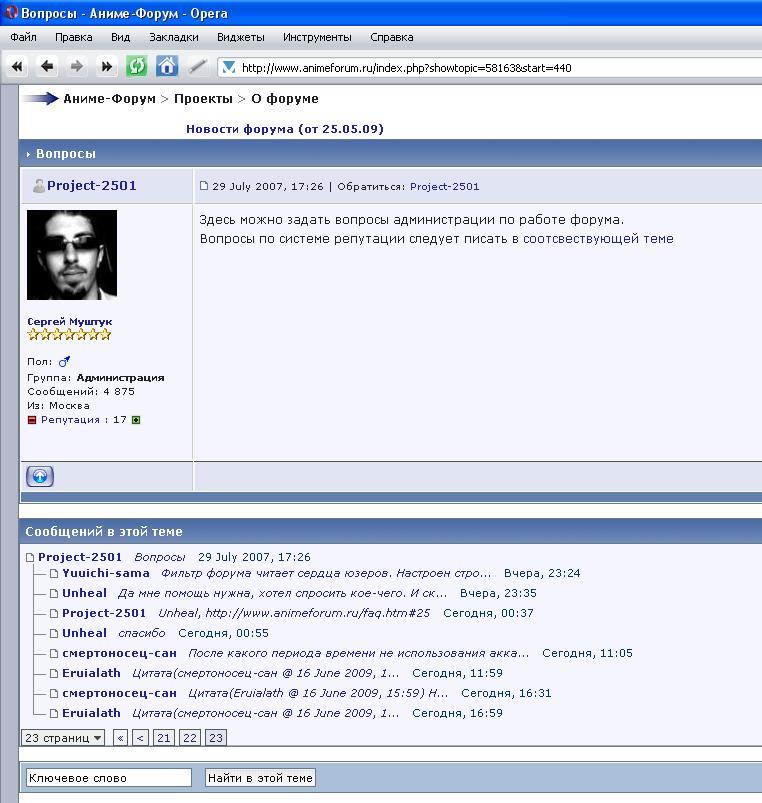This screenshot has width=762, height=803.
Task: Go forward with the Forward arrow
Action: [77, 67]
